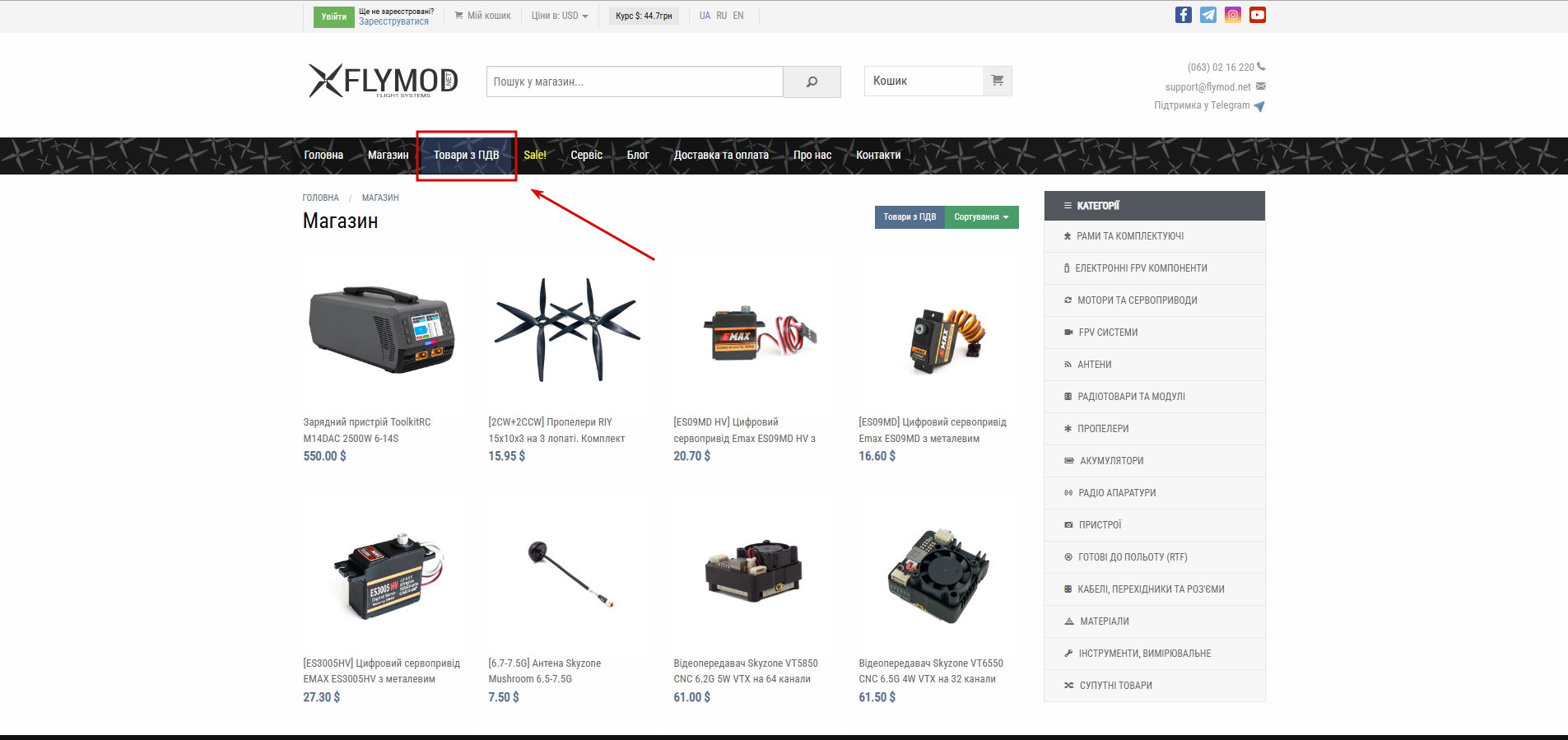Click the blue Товари з ПДВ filter button
Viewport: 1568px width, 740px height.
(x=910, y=217)
